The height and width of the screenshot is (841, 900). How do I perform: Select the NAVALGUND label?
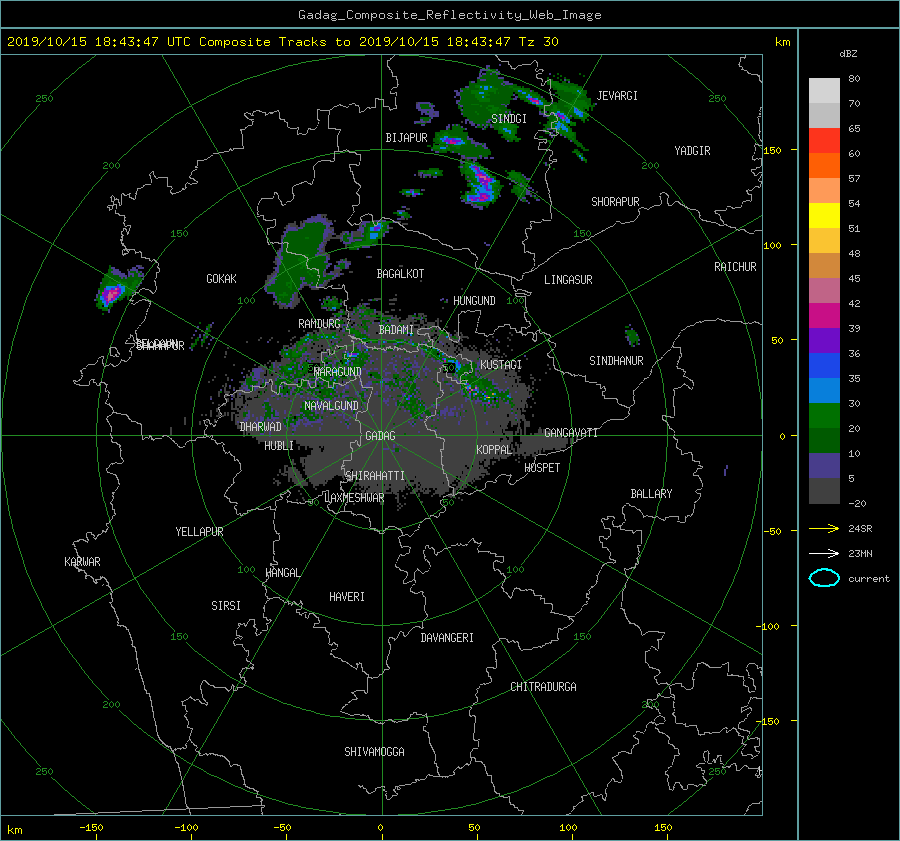pyautogui.click(x=331, y=406)
